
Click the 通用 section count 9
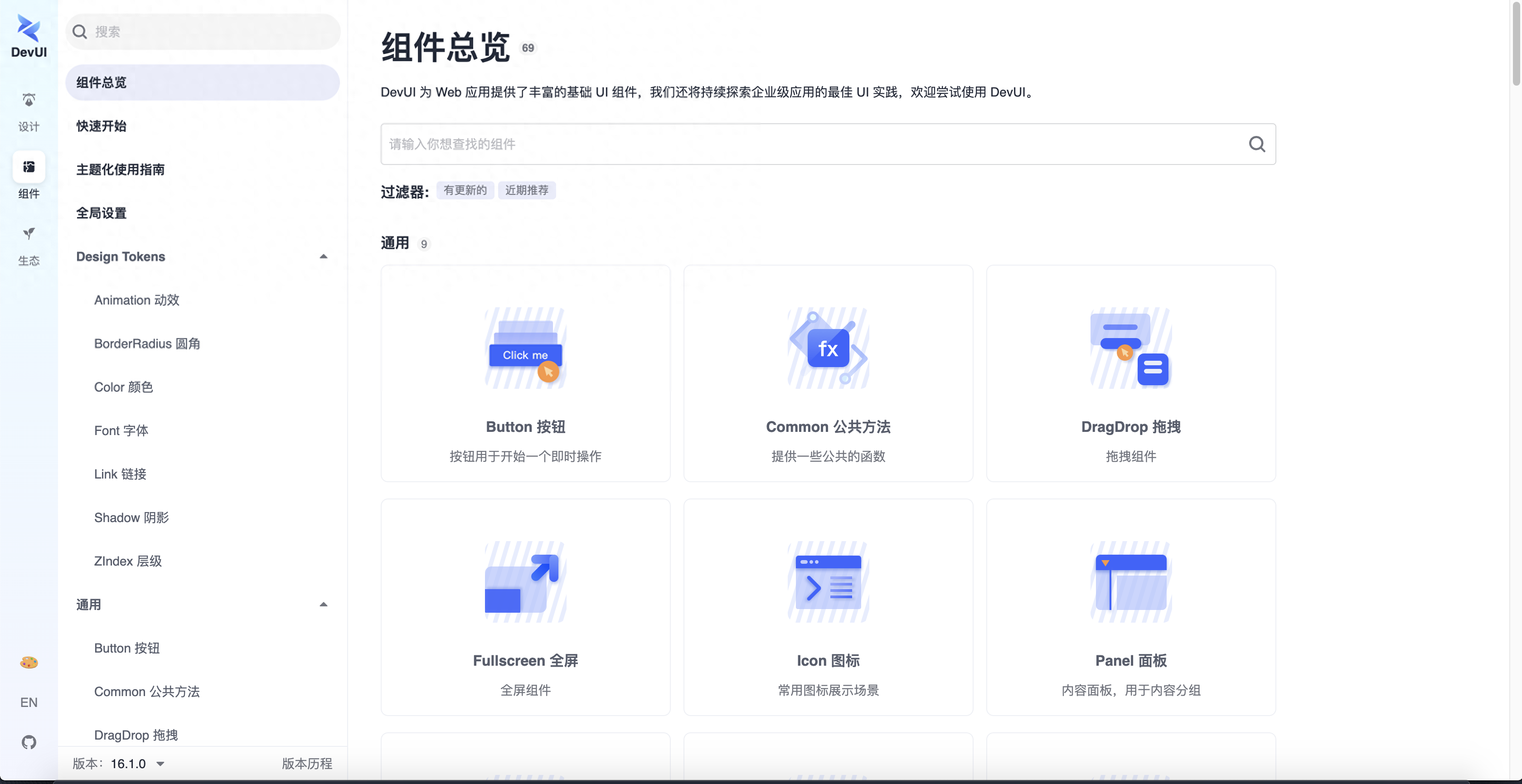click(x=424, y=245)
